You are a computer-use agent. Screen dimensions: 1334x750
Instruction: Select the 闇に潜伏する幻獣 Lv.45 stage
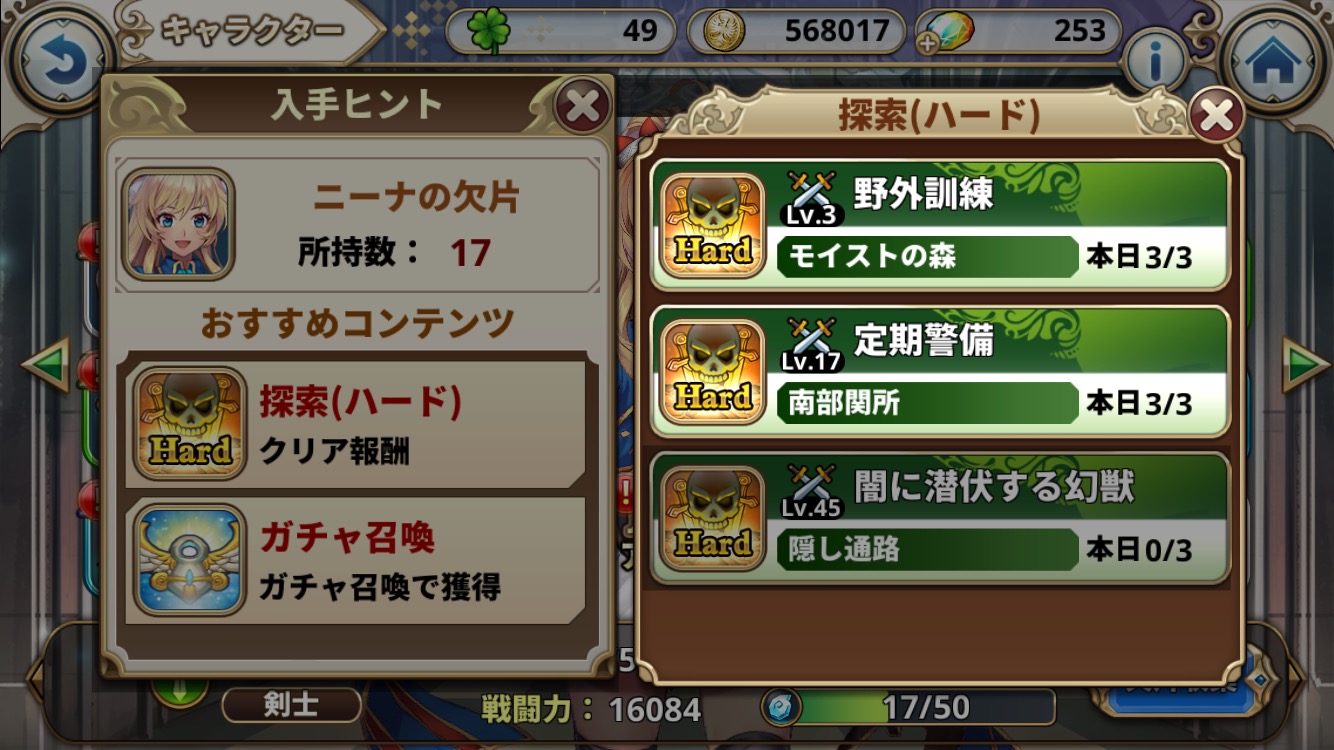coord(940,518)
